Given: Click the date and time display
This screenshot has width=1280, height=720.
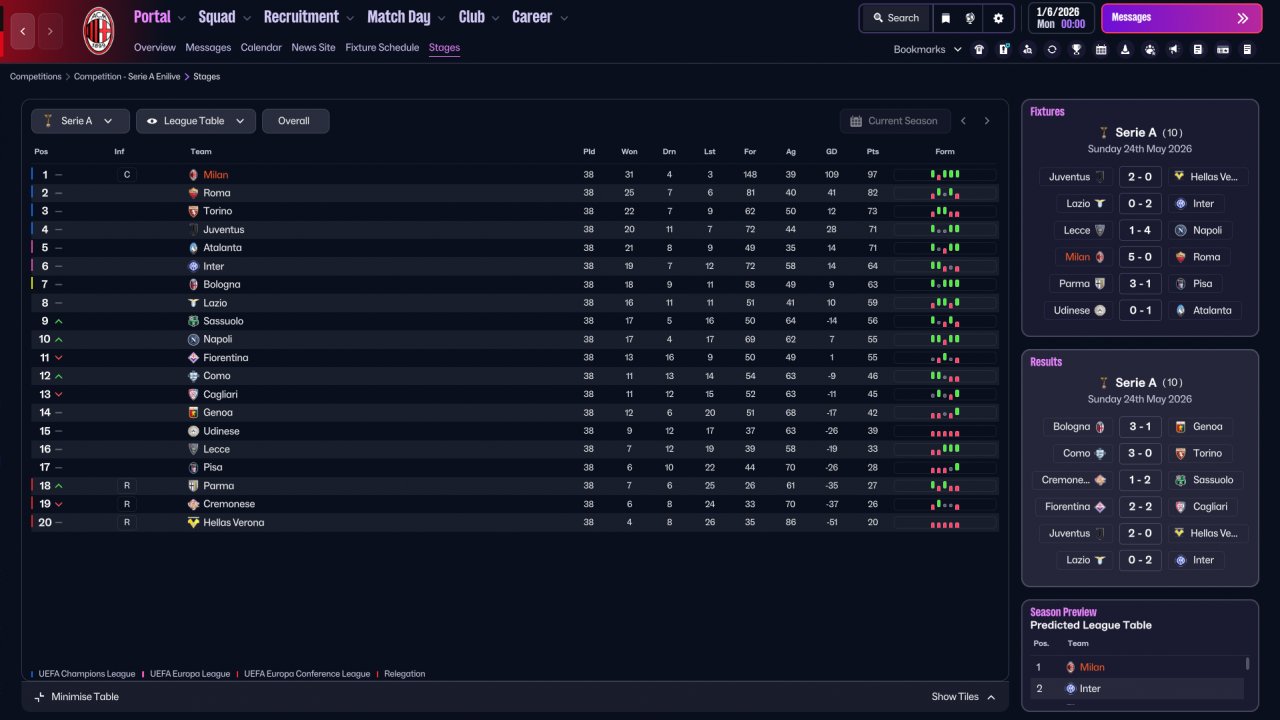Looking at the screenshot, I should coord(1060,18).
